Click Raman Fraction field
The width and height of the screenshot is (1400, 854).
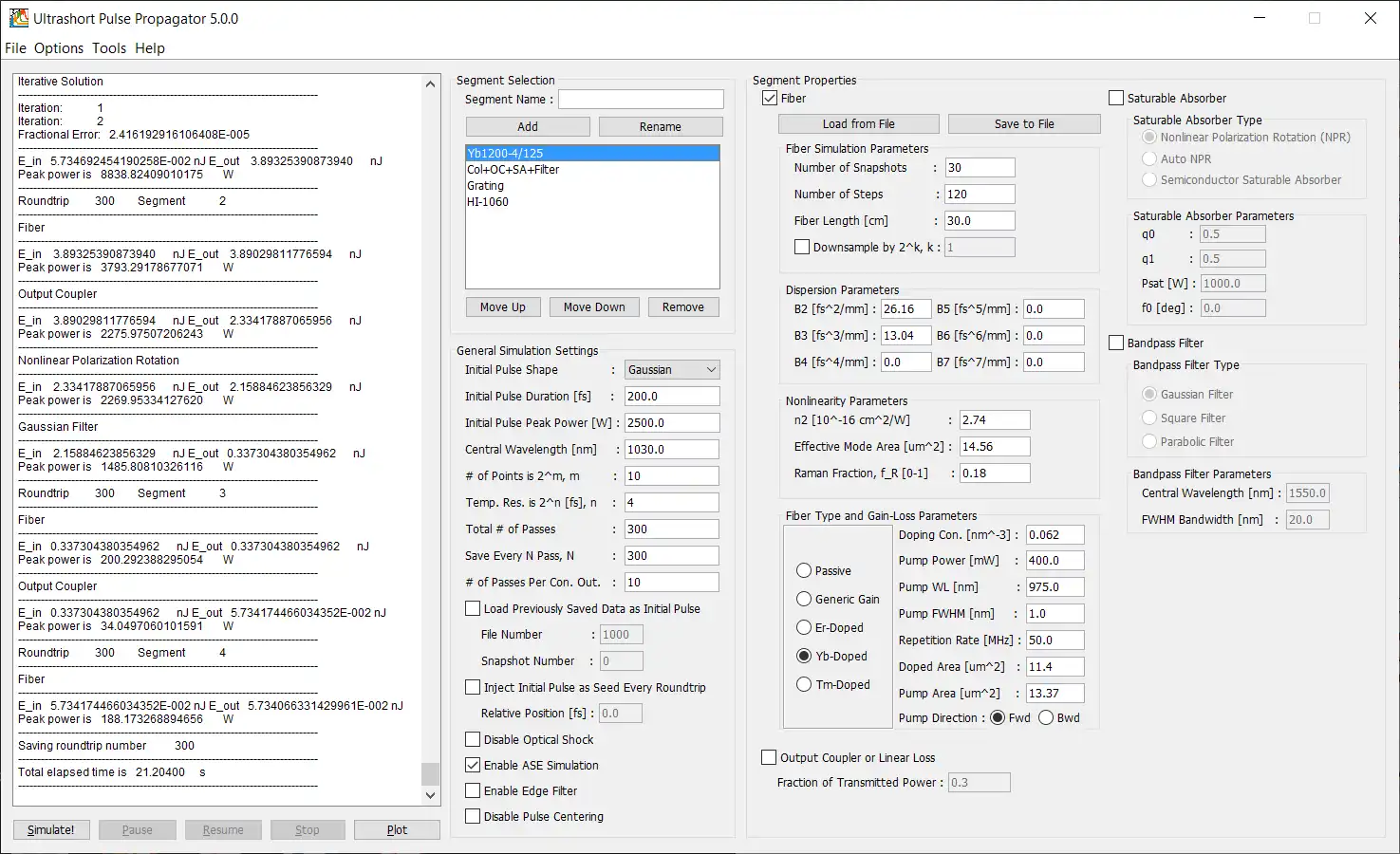pos(995,473)
